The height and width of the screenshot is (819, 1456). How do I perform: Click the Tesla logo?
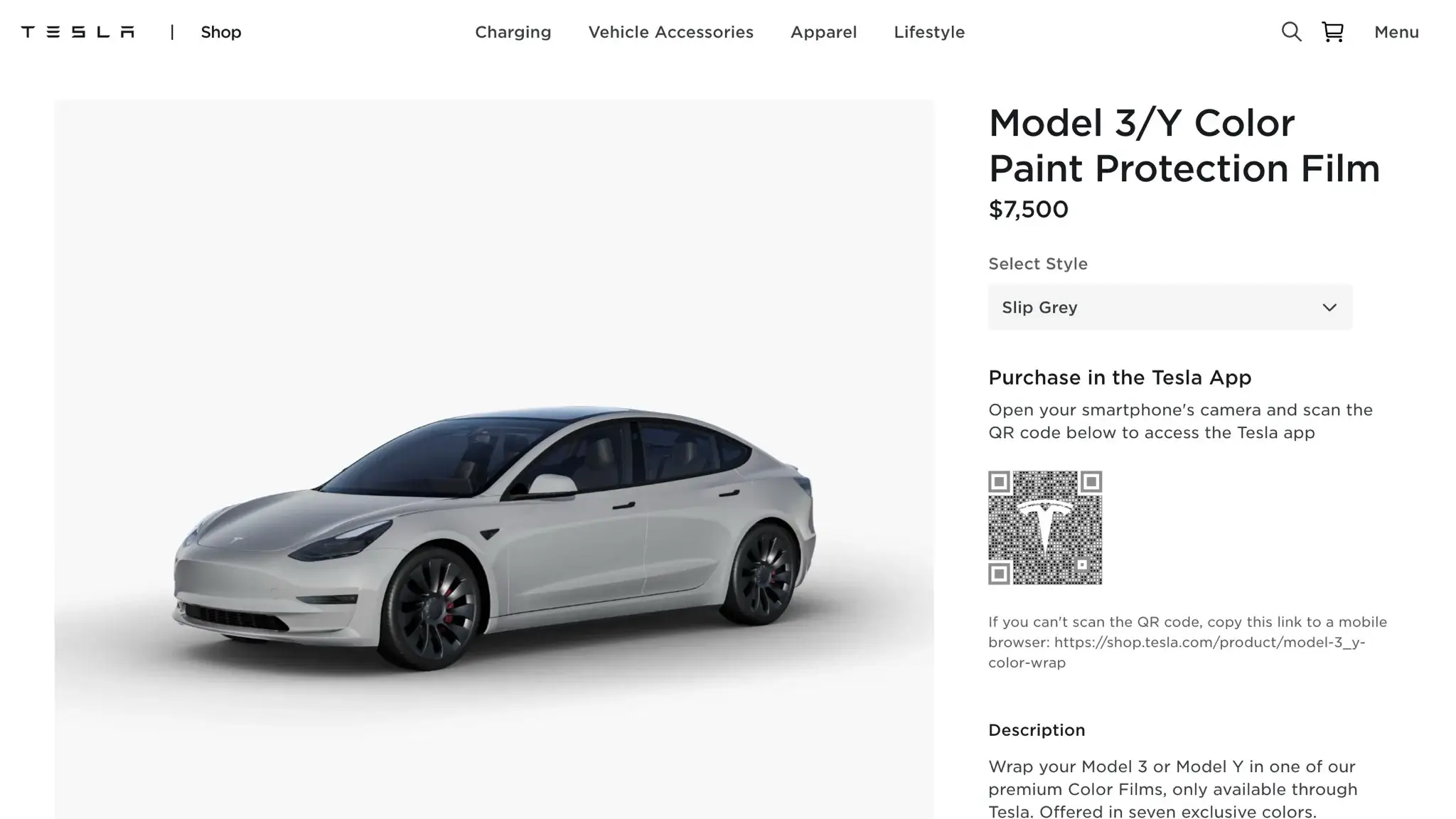click(77, 32)
